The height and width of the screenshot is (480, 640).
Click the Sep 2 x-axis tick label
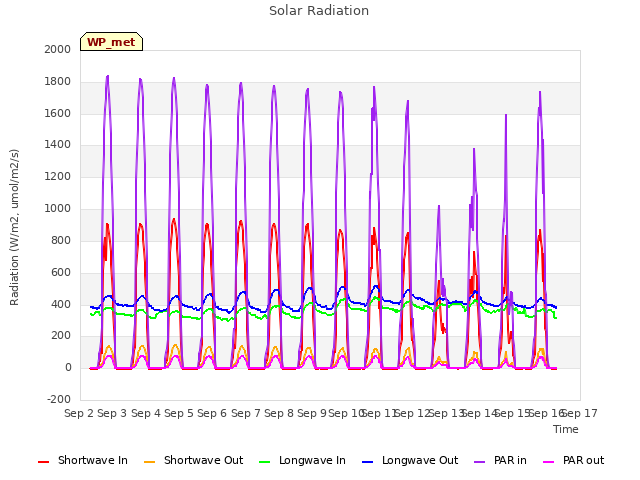click(79, 413)
